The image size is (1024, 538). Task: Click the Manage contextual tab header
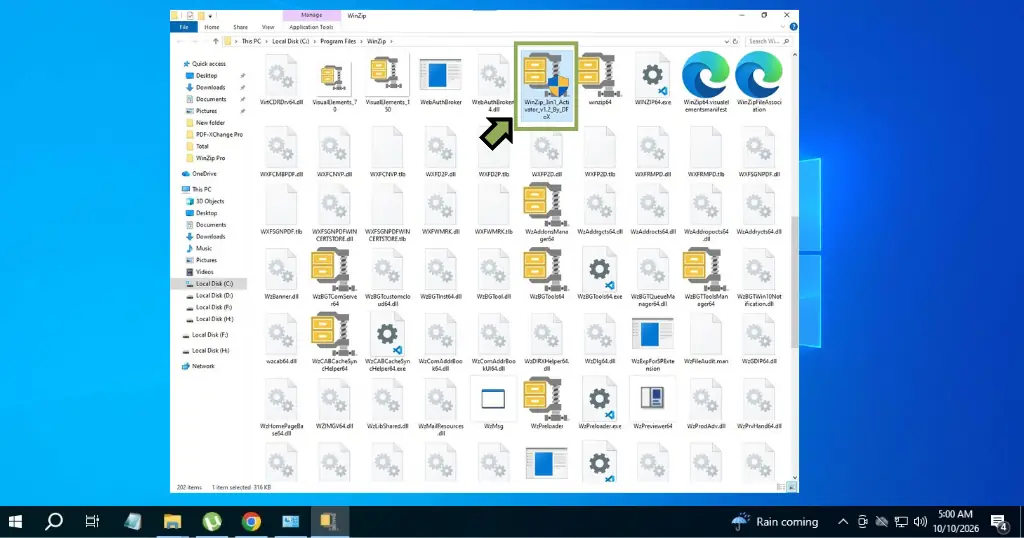[x=312, y=15]
